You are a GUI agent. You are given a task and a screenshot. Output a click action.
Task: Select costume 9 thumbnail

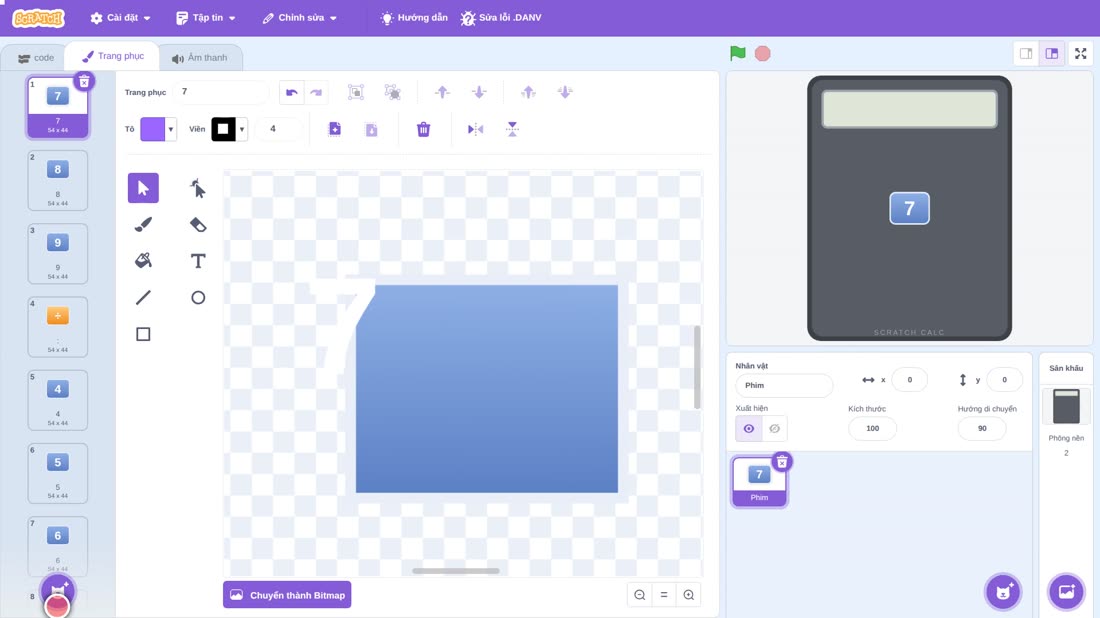(58, 253)
